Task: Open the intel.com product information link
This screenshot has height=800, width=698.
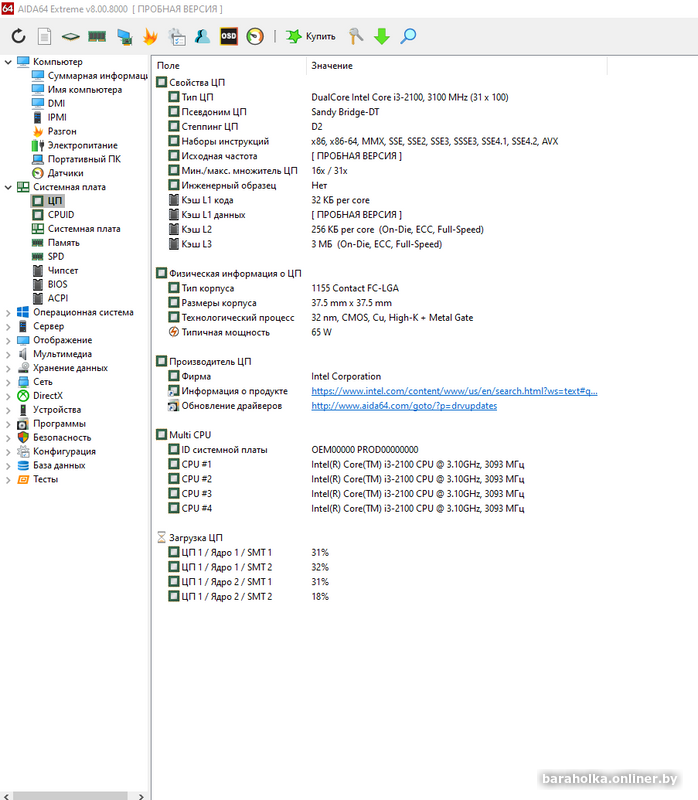Action: (454, 391)
